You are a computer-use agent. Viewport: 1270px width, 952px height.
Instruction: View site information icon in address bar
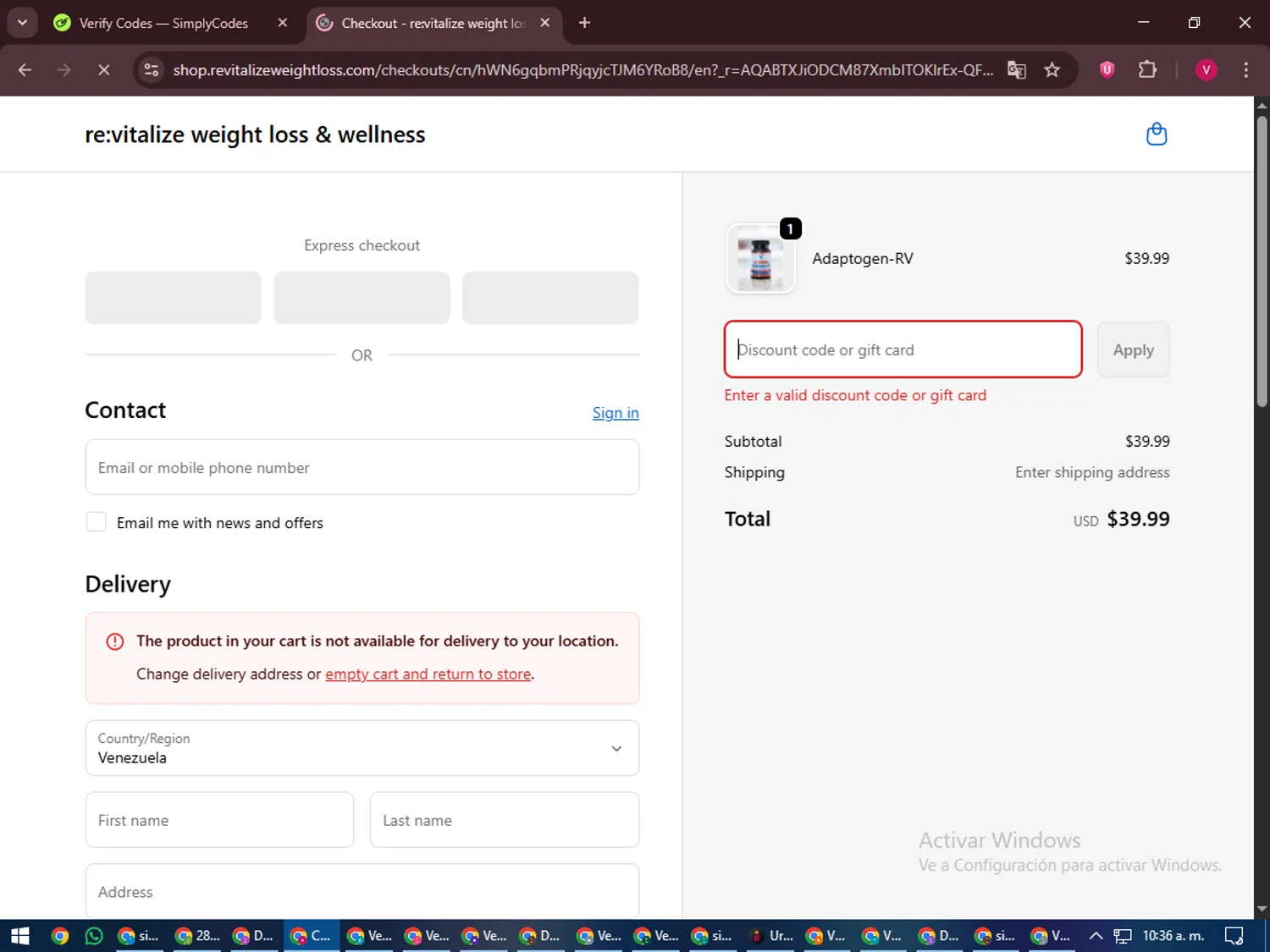pos(152,70)
